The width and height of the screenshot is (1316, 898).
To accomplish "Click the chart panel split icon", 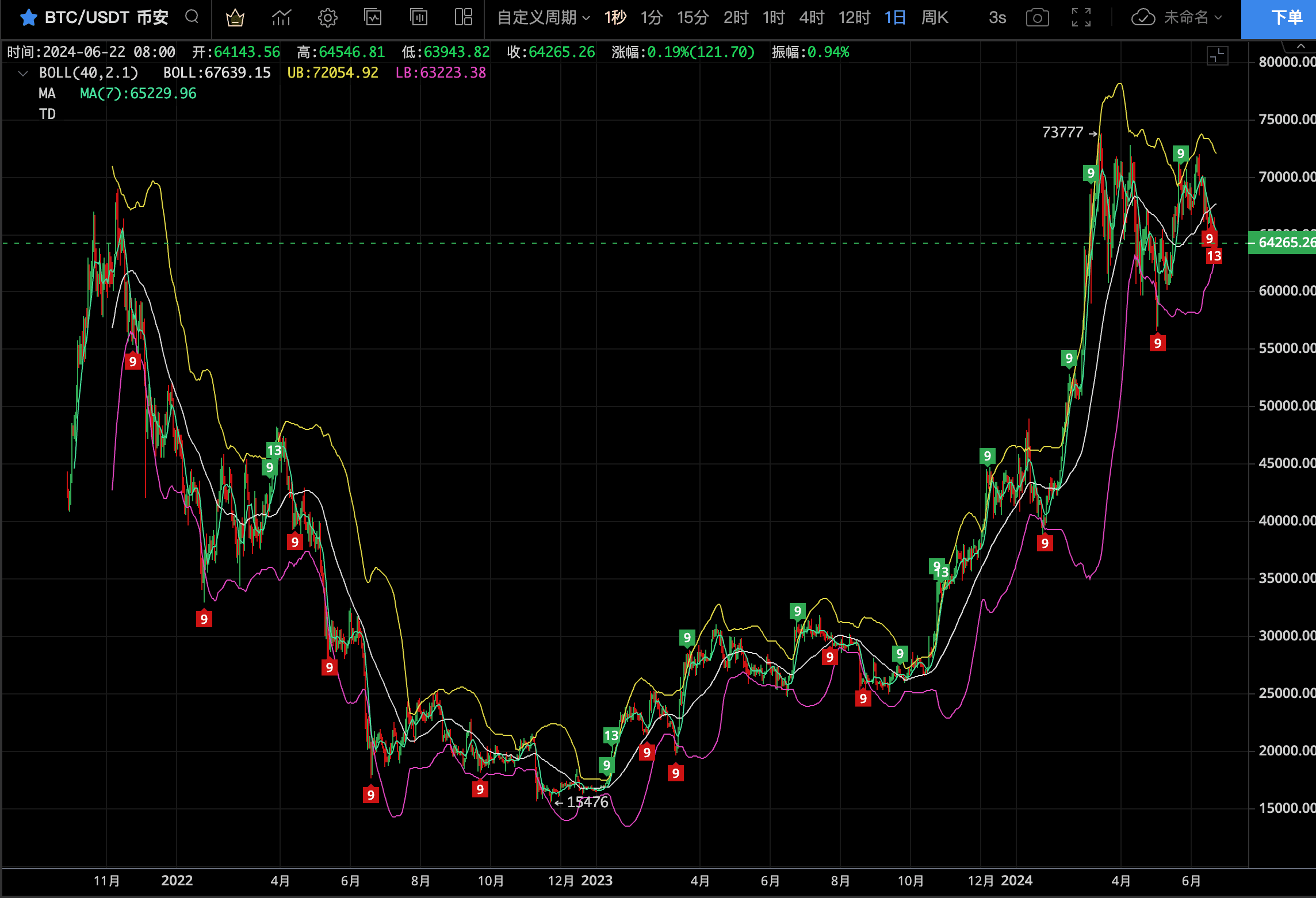I will coord(1217,56).
